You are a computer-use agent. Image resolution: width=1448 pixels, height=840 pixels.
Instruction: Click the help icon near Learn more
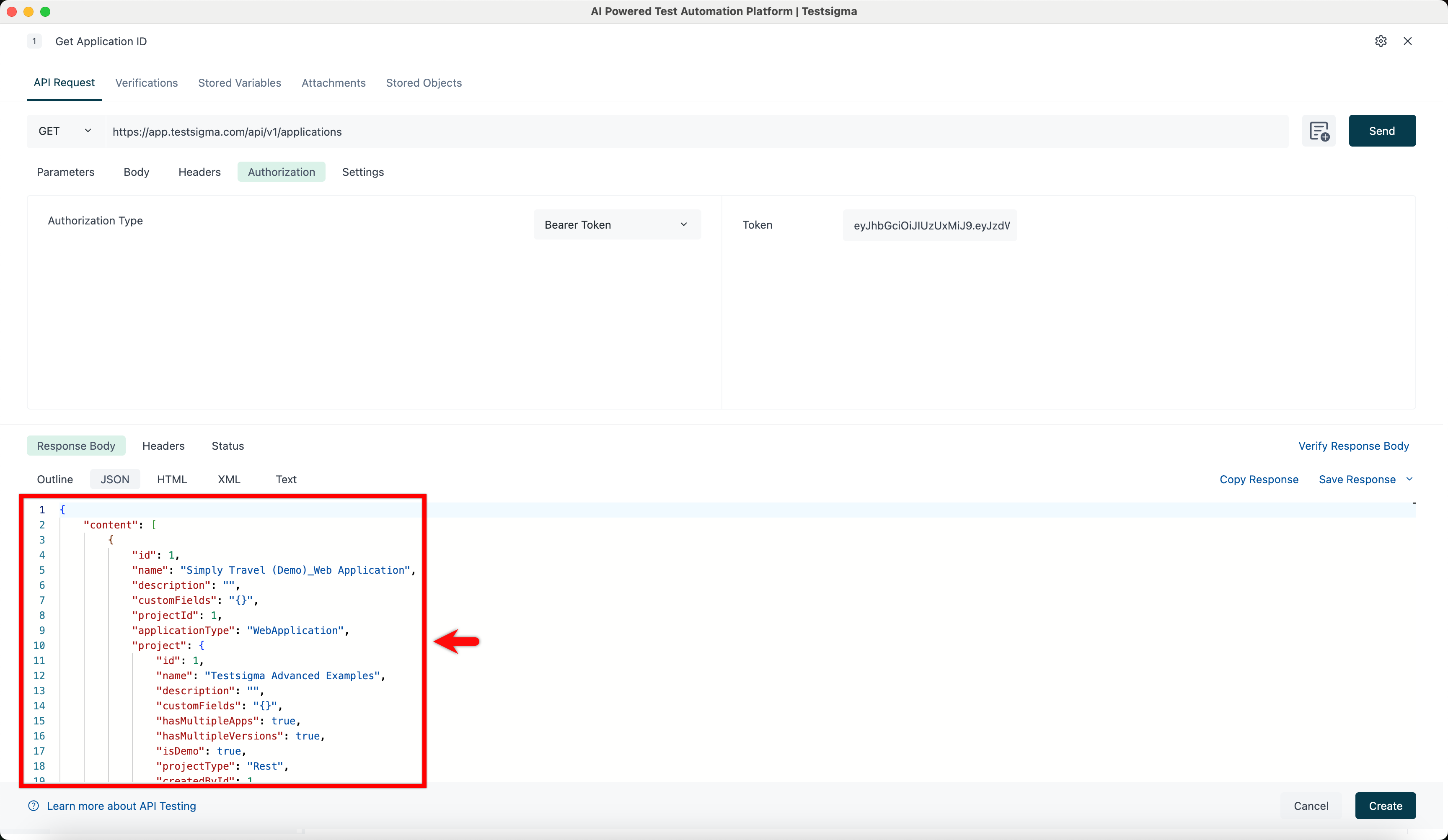click(x=34, y=806)
